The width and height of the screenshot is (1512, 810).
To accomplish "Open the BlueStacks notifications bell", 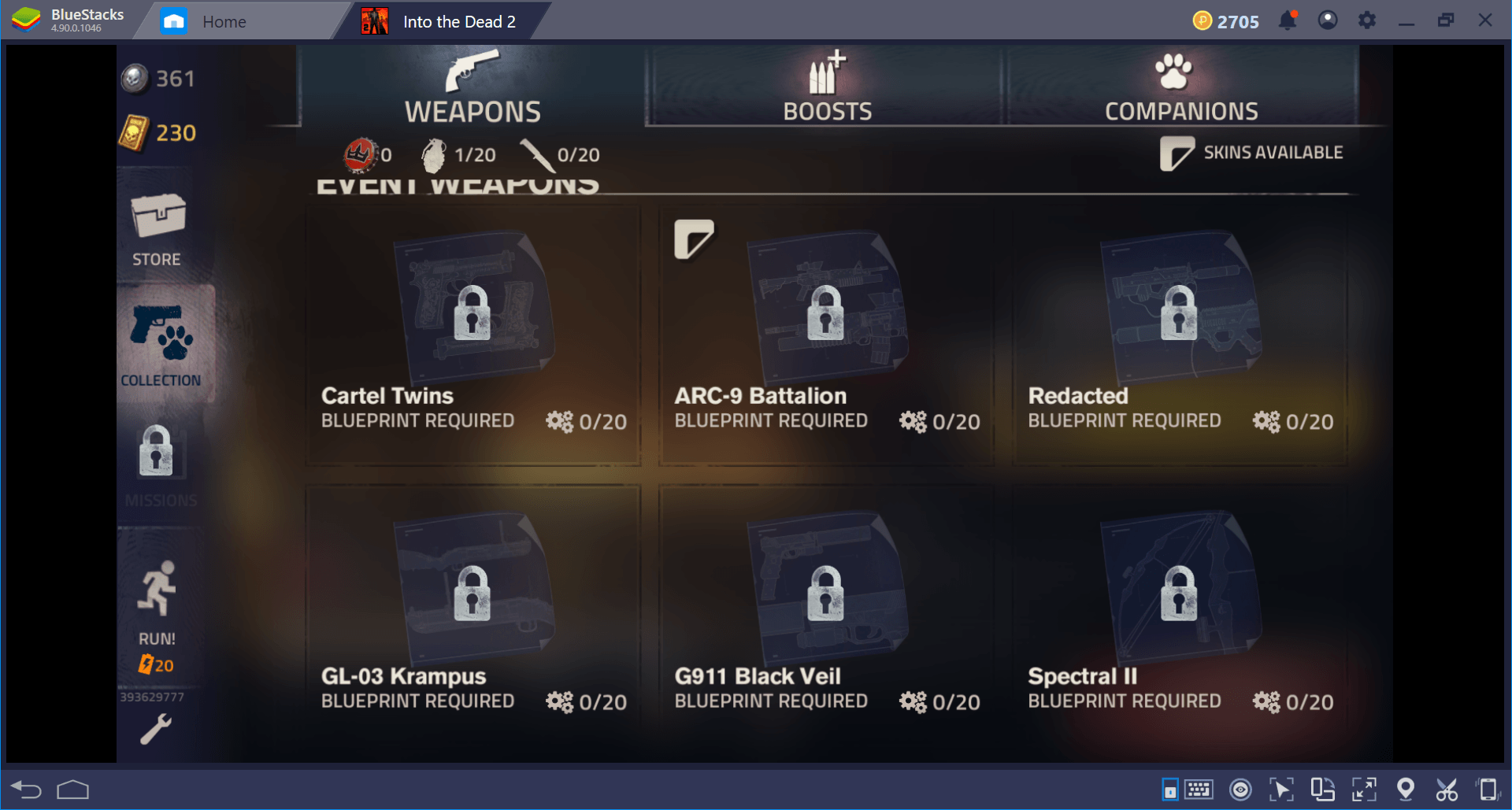I will [1288, 20].
